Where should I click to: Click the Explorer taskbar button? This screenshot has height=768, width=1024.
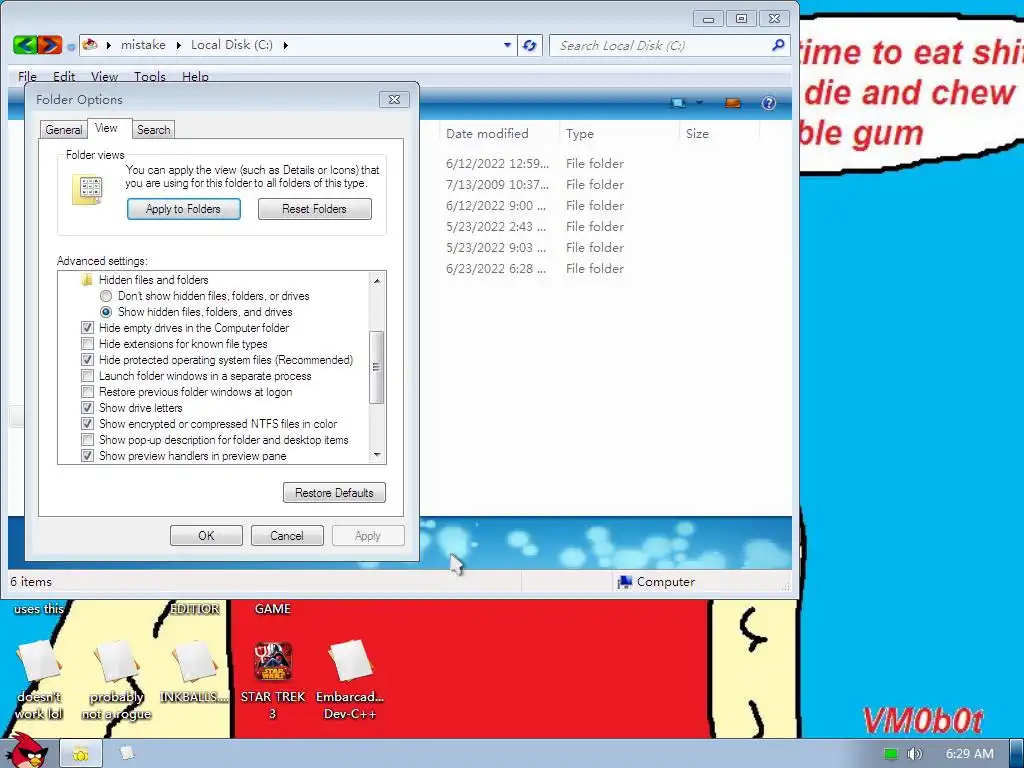pos(81,754)
